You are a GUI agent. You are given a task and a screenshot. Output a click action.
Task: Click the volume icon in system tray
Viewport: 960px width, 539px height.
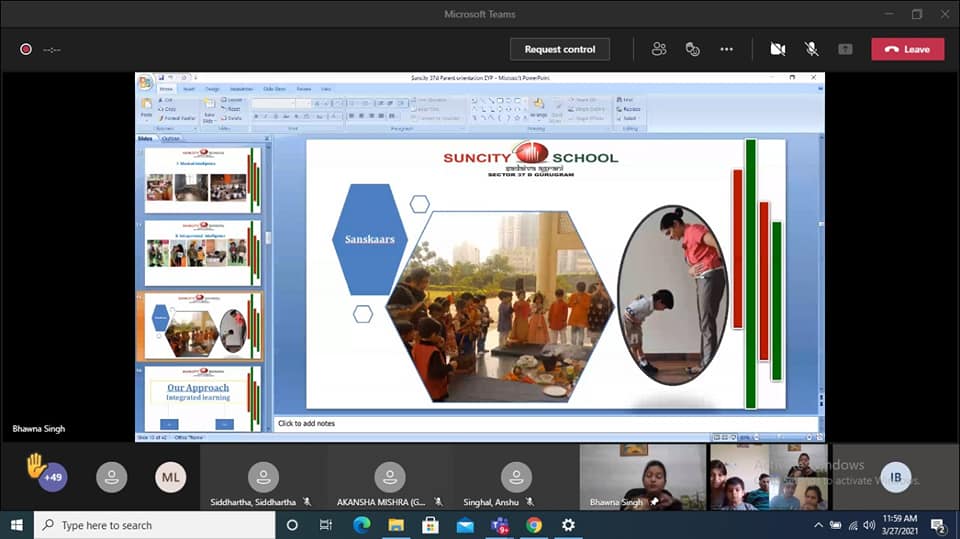869,525
